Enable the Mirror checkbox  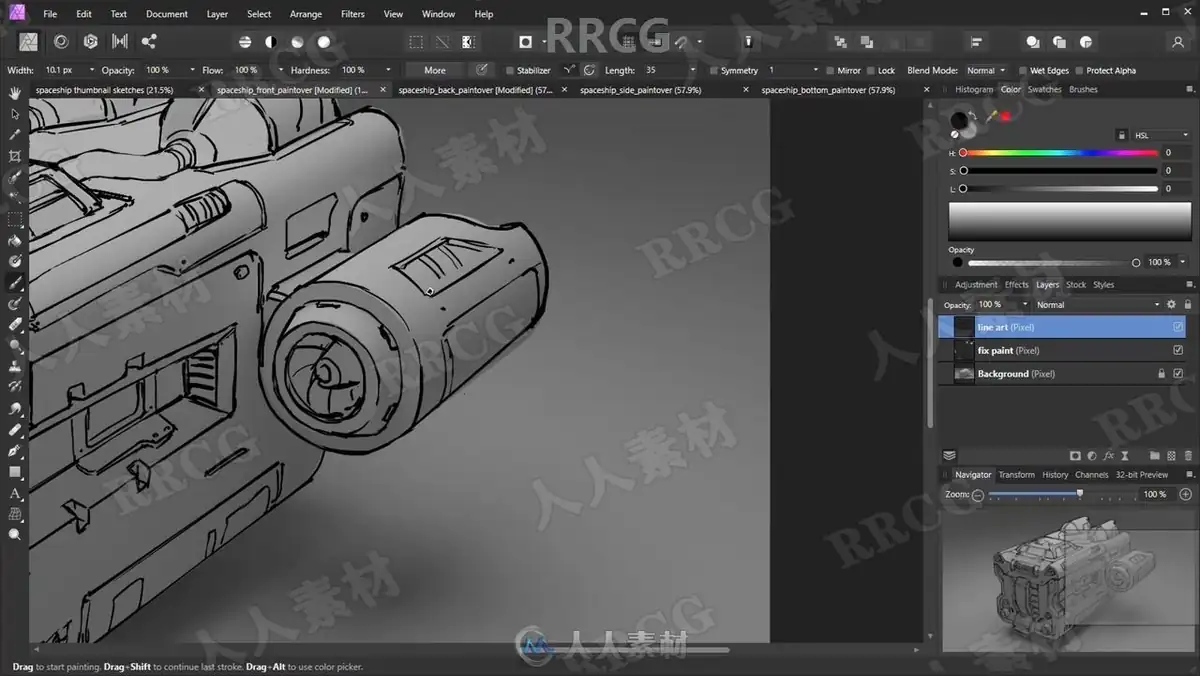830,71
